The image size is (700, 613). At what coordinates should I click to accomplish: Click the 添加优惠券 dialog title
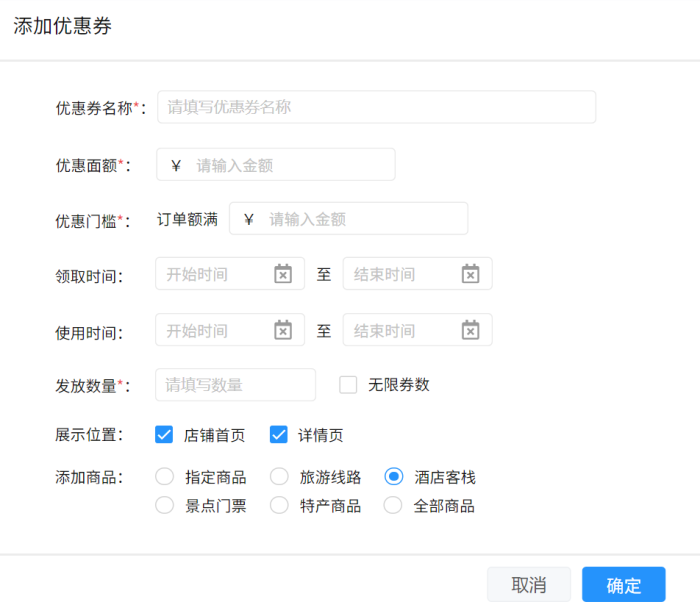click(x=62, y=26)
